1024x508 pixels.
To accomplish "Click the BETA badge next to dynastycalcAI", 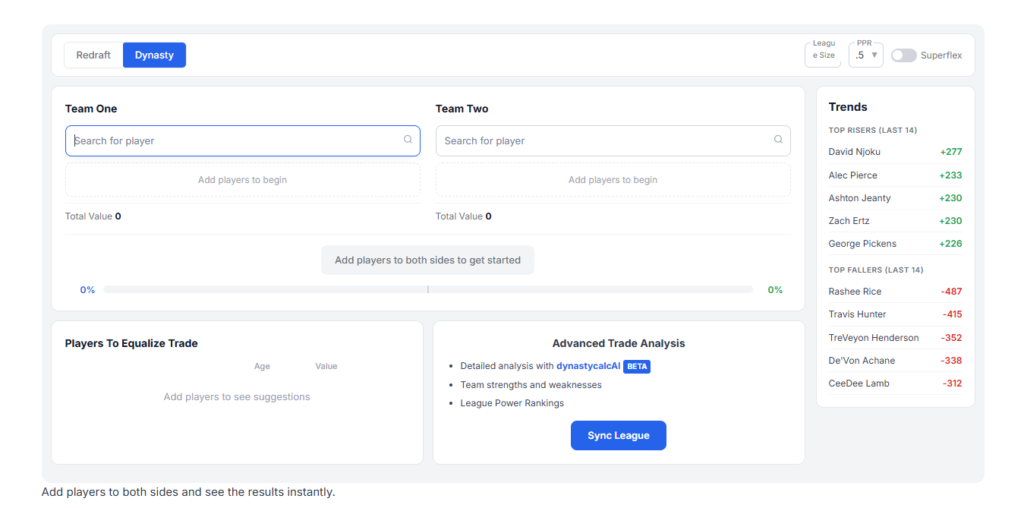I will click(x=637, y=367).
